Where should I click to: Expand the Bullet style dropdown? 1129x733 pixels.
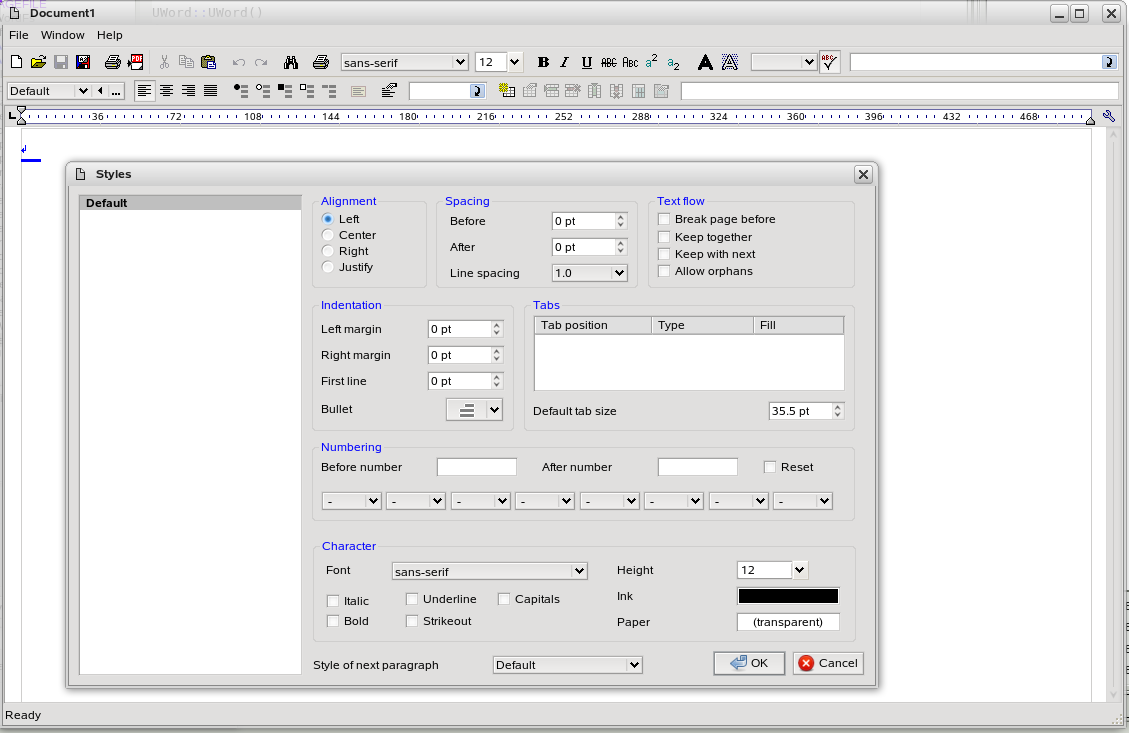pyautogui.click(x=493, y=409)
